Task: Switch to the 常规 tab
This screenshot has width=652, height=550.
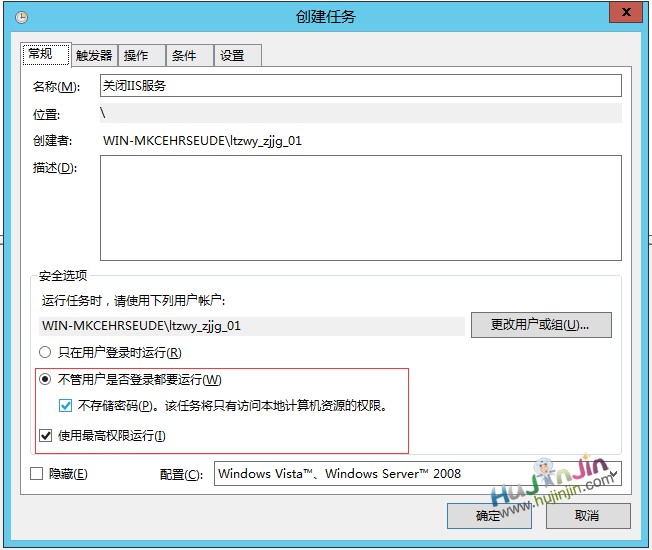Action: point(46,54)
